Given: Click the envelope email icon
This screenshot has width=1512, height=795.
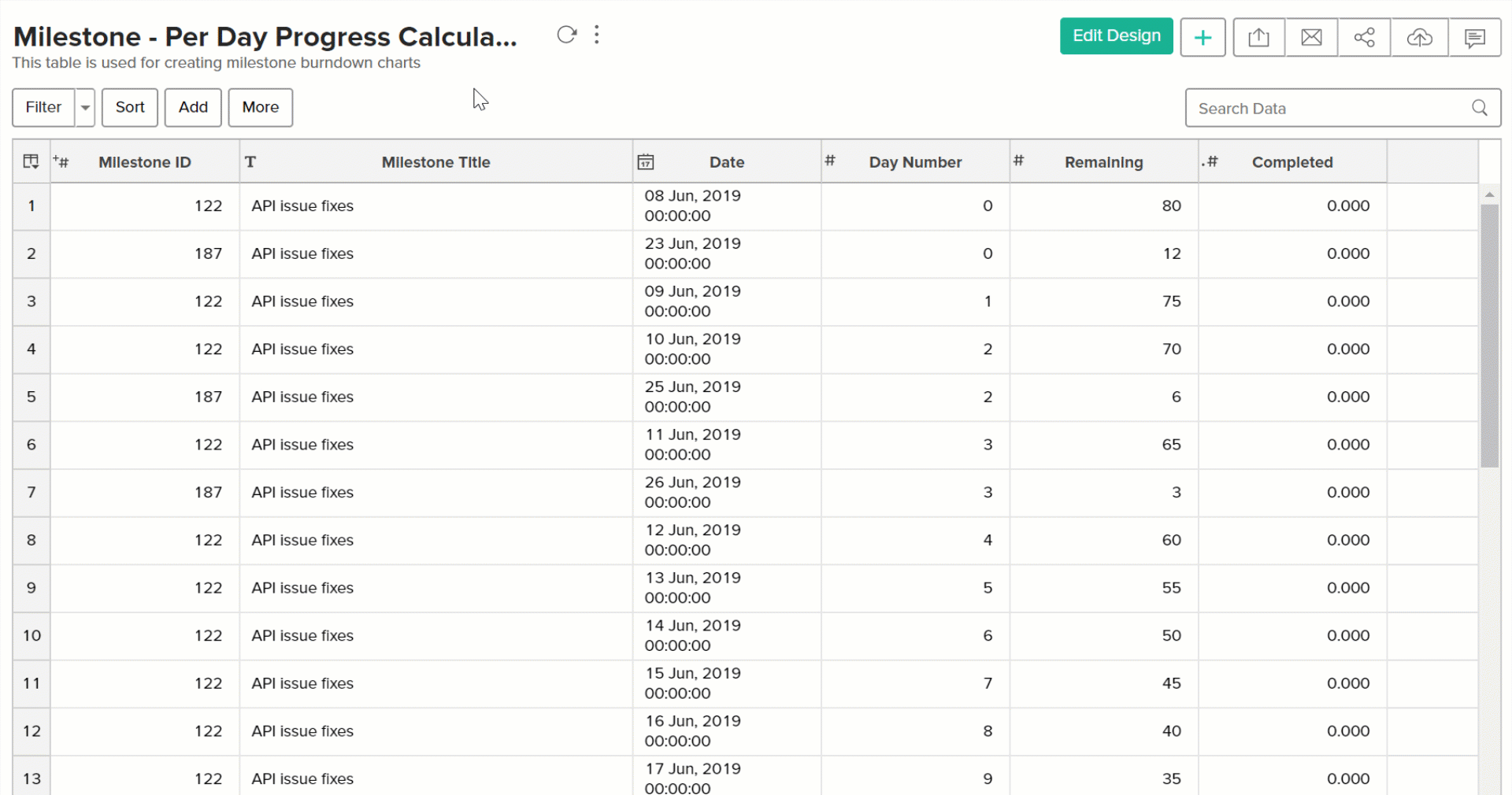Looking at the screenshot, I should [1311, 37].
